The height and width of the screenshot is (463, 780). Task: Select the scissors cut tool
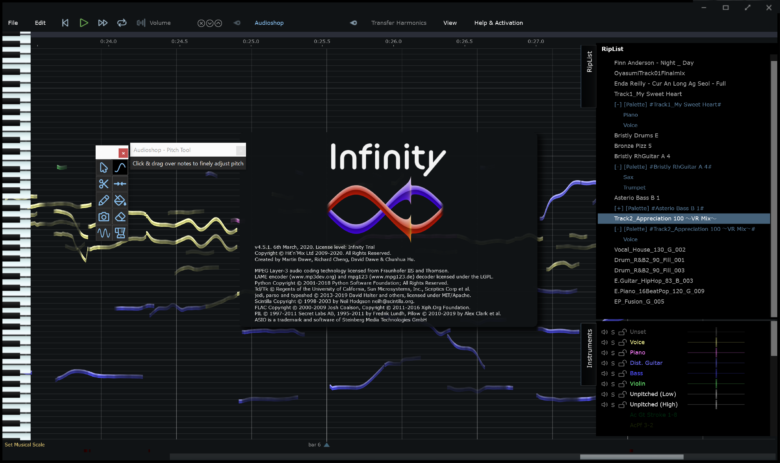[x=103, y=184]
